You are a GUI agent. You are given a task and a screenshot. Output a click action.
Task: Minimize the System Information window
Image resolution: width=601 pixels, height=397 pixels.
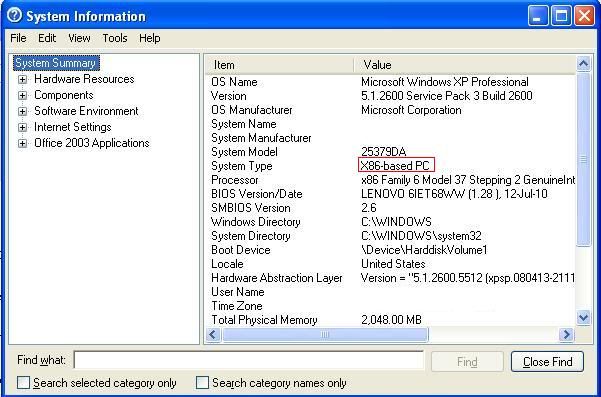(x=537, y=16)
